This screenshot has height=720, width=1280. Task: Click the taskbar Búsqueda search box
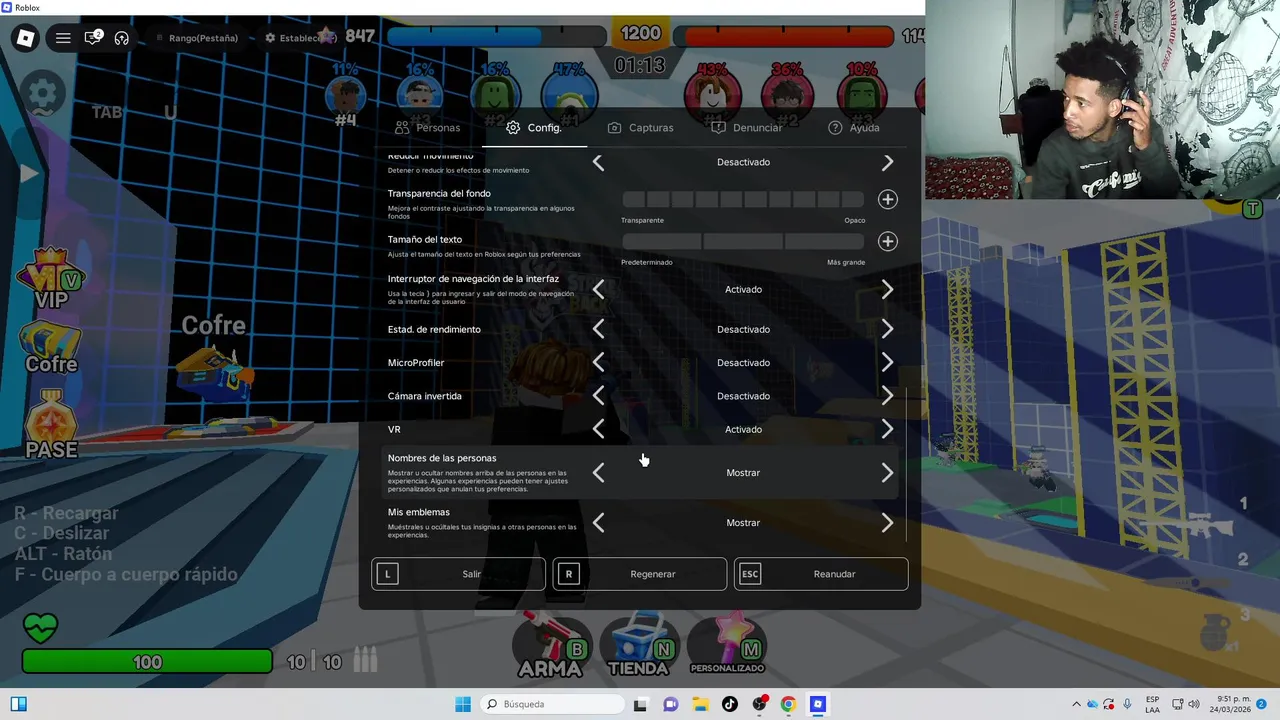[x=550, y=704]
